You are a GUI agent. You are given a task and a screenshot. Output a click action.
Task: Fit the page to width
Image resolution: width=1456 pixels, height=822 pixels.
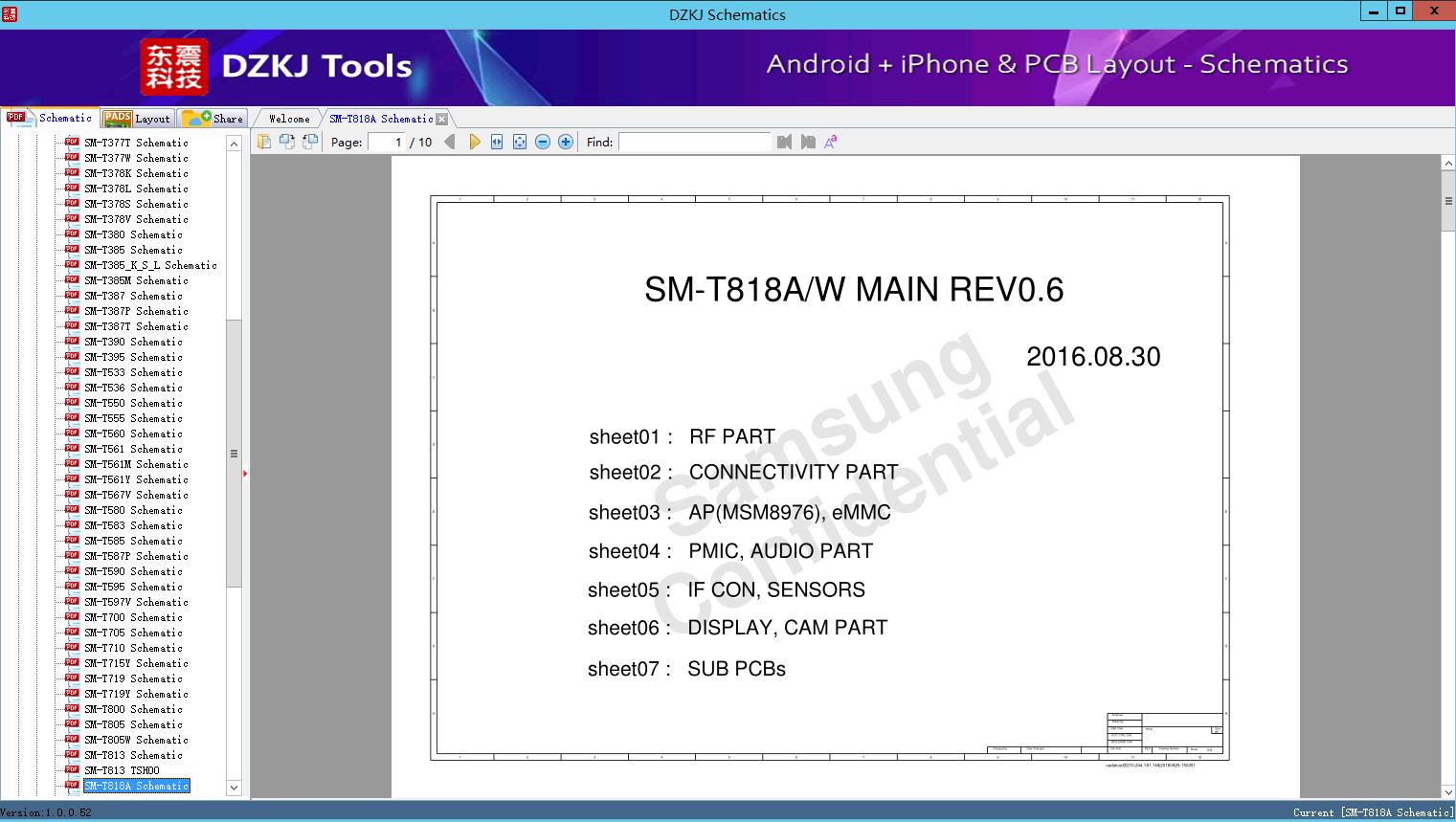click(497, 142)
